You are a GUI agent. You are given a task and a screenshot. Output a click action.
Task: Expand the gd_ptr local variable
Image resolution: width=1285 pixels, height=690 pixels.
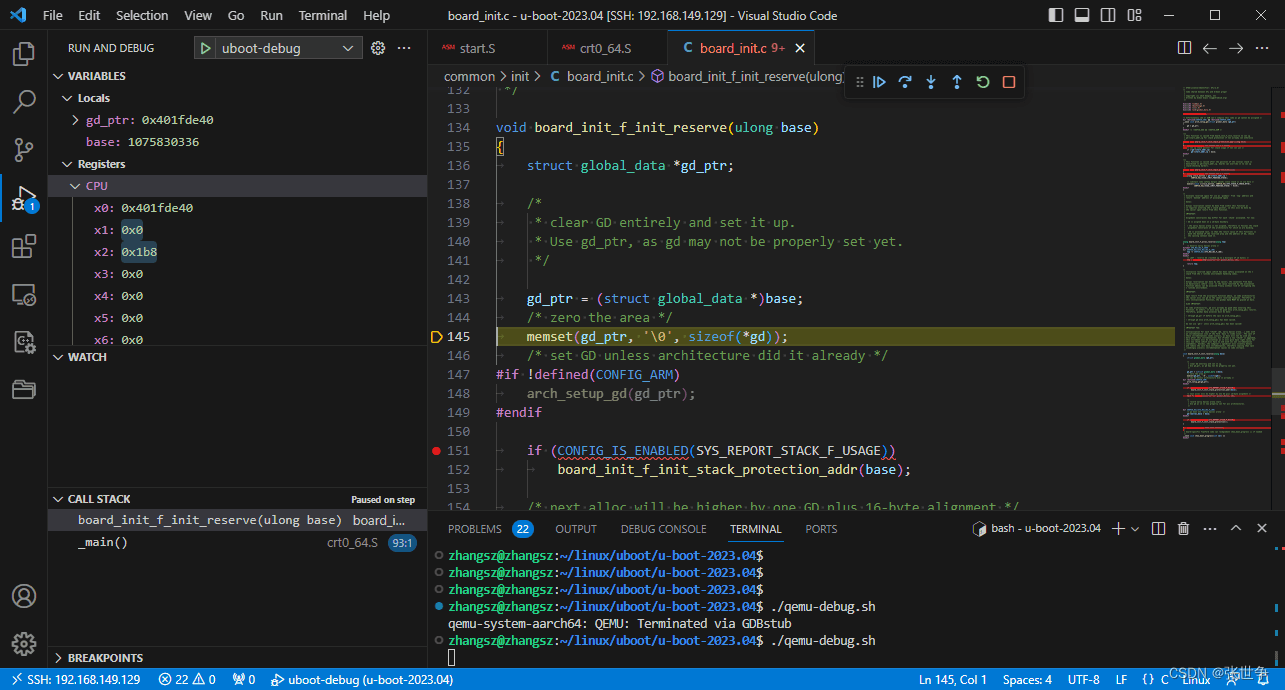click(76, 120)
